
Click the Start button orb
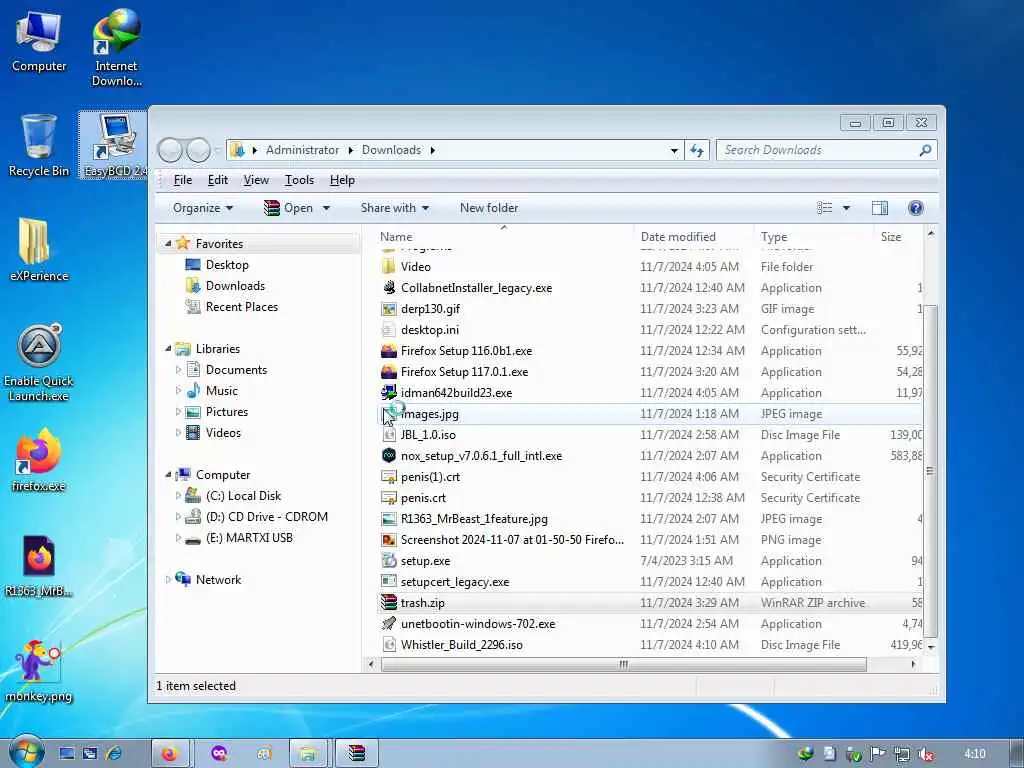27,753
